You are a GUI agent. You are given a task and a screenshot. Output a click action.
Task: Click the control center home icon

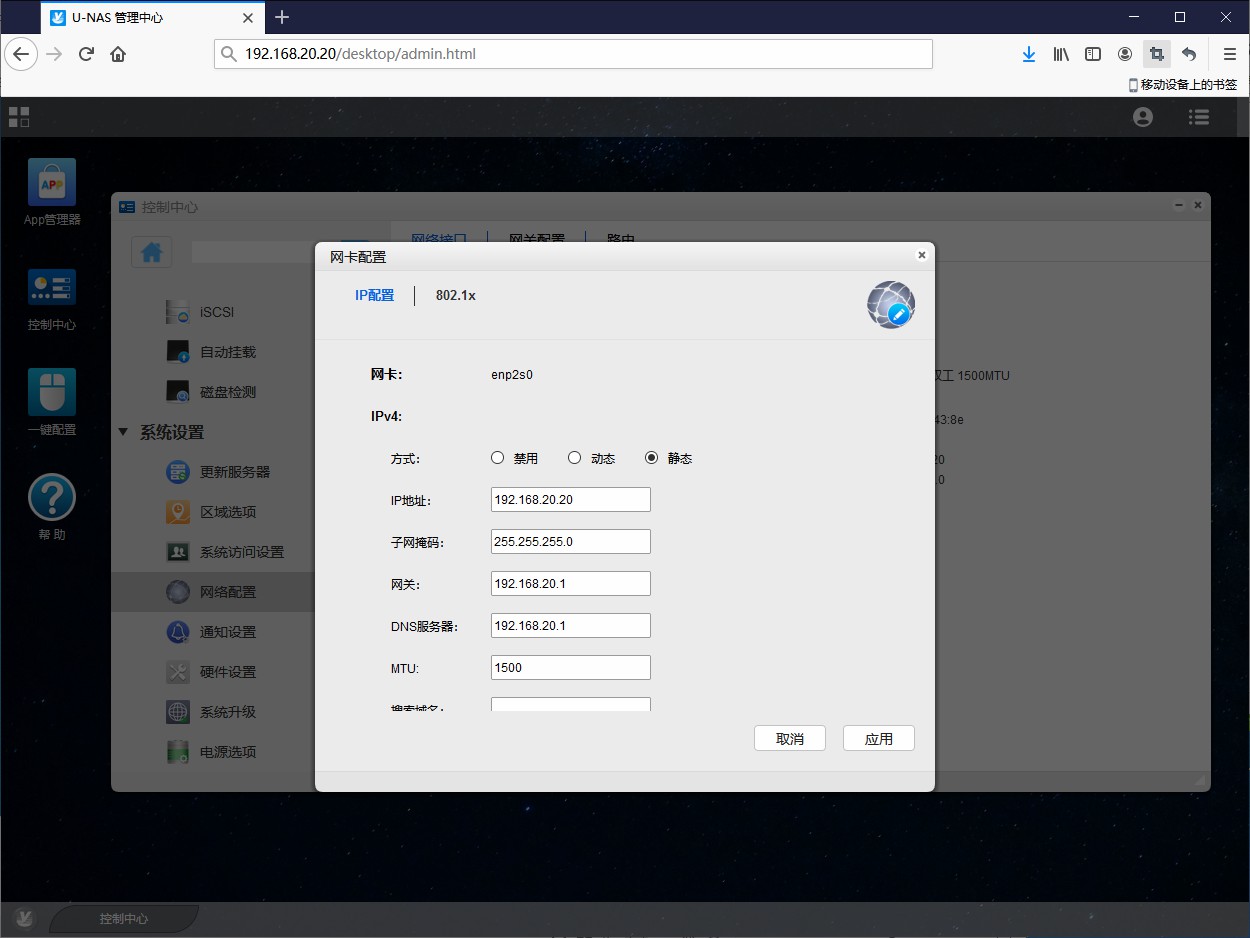152,253
